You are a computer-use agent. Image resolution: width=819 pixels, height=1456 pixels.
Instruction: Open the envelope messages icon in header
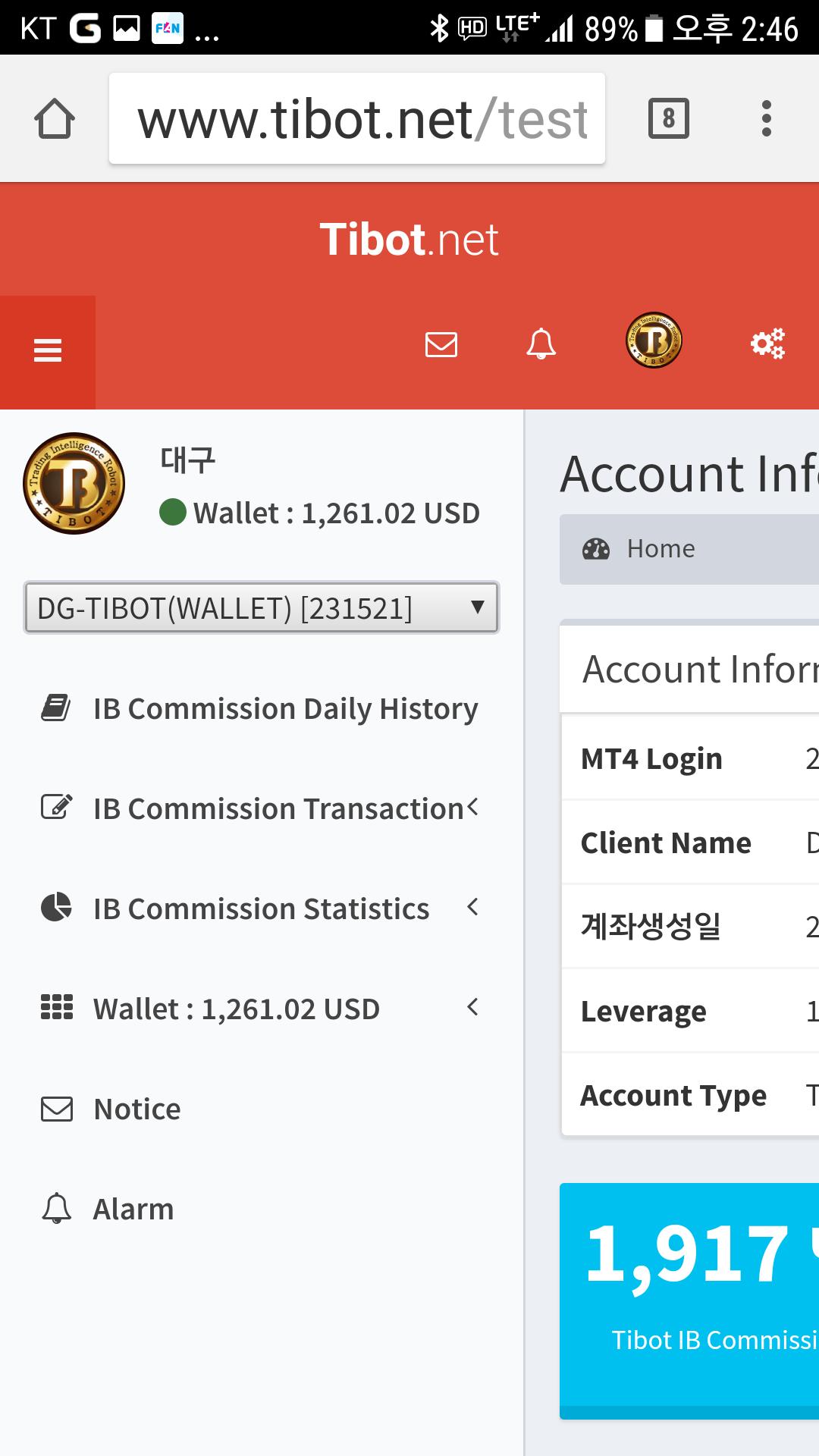coord(441,344)
